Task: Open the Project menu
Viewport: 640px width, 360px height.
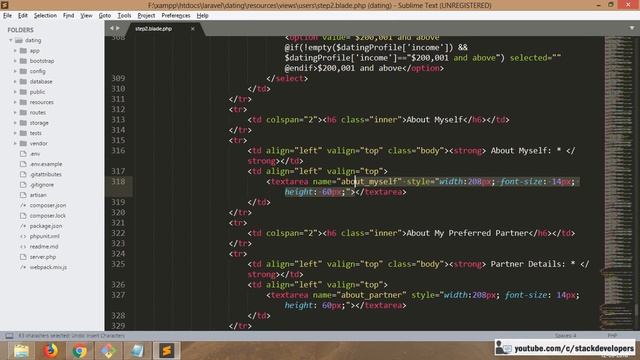Action: click(146, 16)
